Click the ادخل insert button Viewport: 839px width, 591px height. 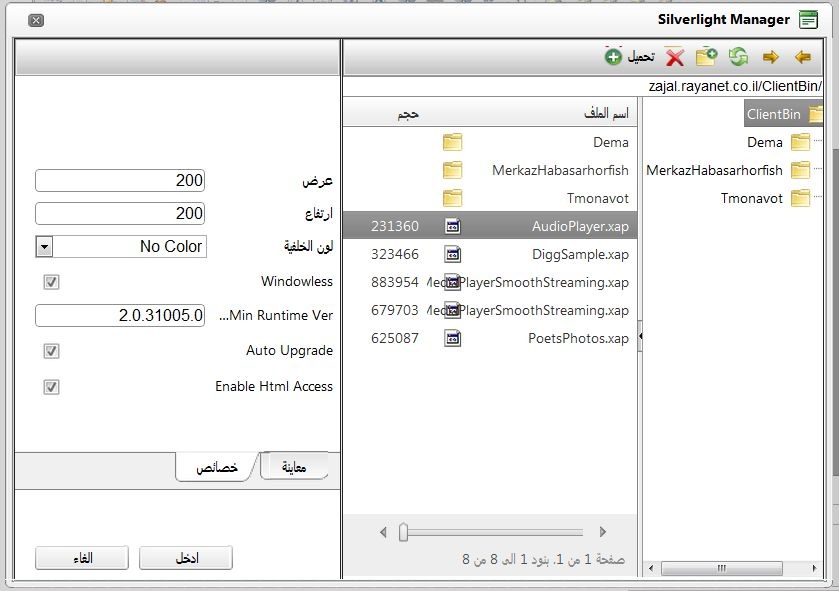186,558
